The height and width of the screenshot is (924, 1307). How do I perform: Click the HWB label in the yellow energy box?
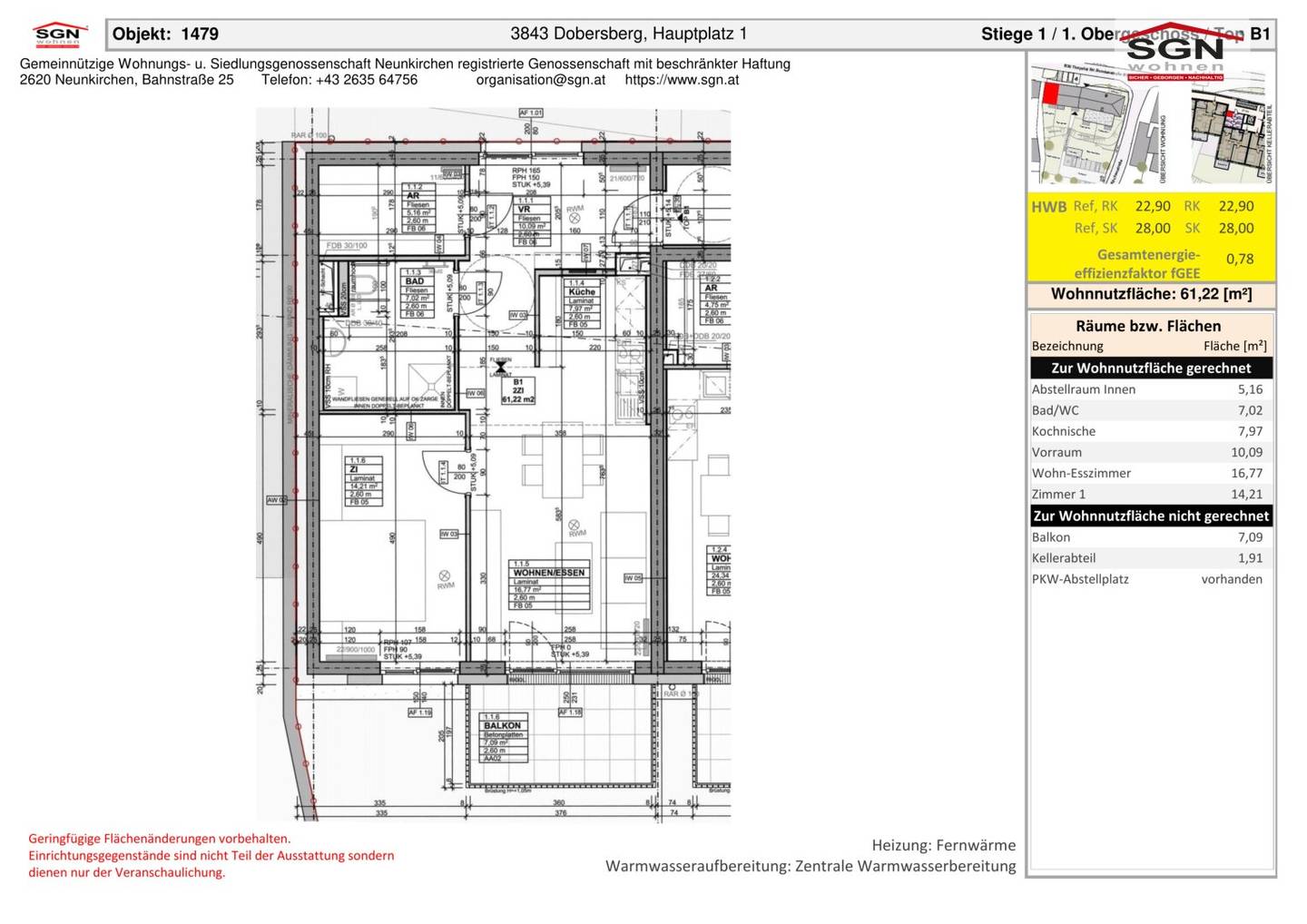[1048, 207]
